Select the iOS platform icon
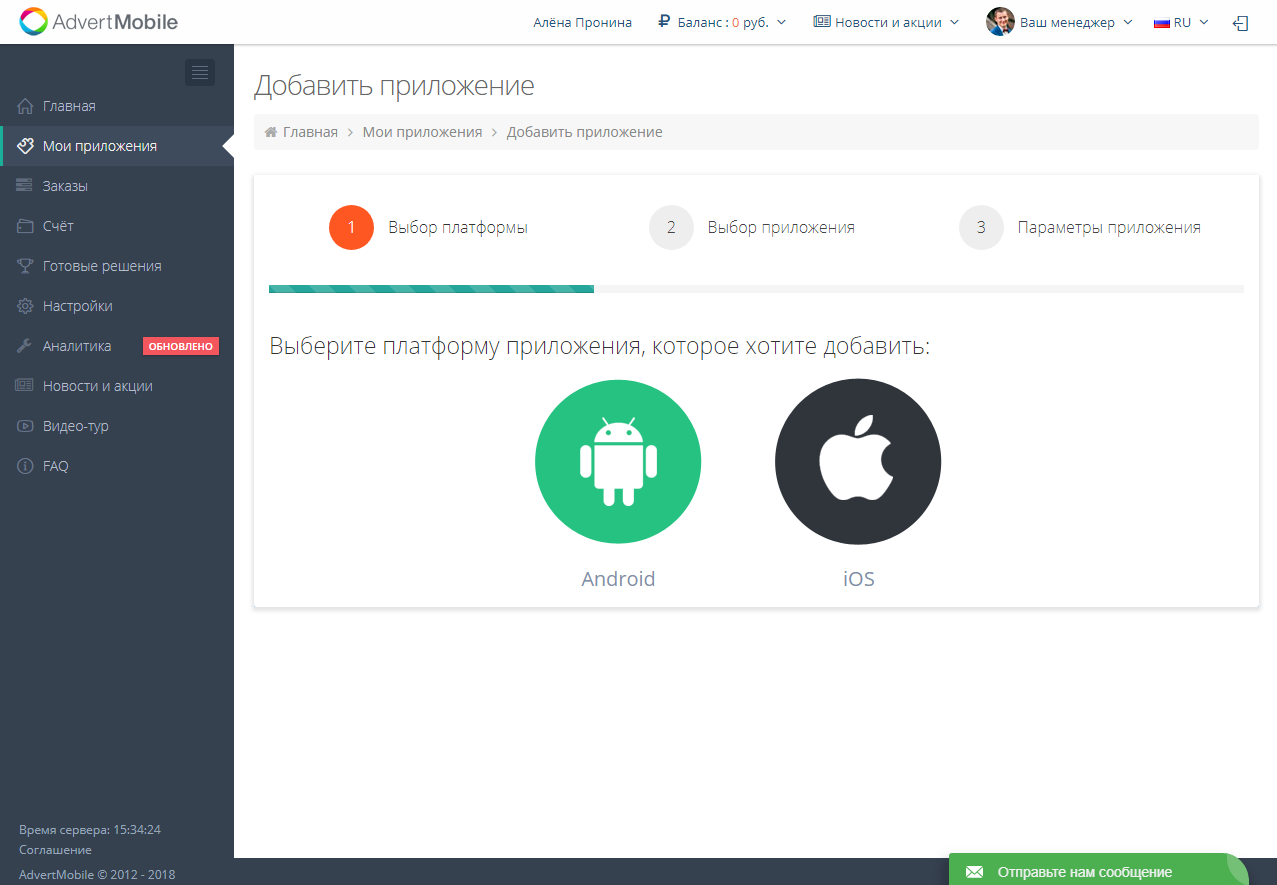 coord(857,461)
